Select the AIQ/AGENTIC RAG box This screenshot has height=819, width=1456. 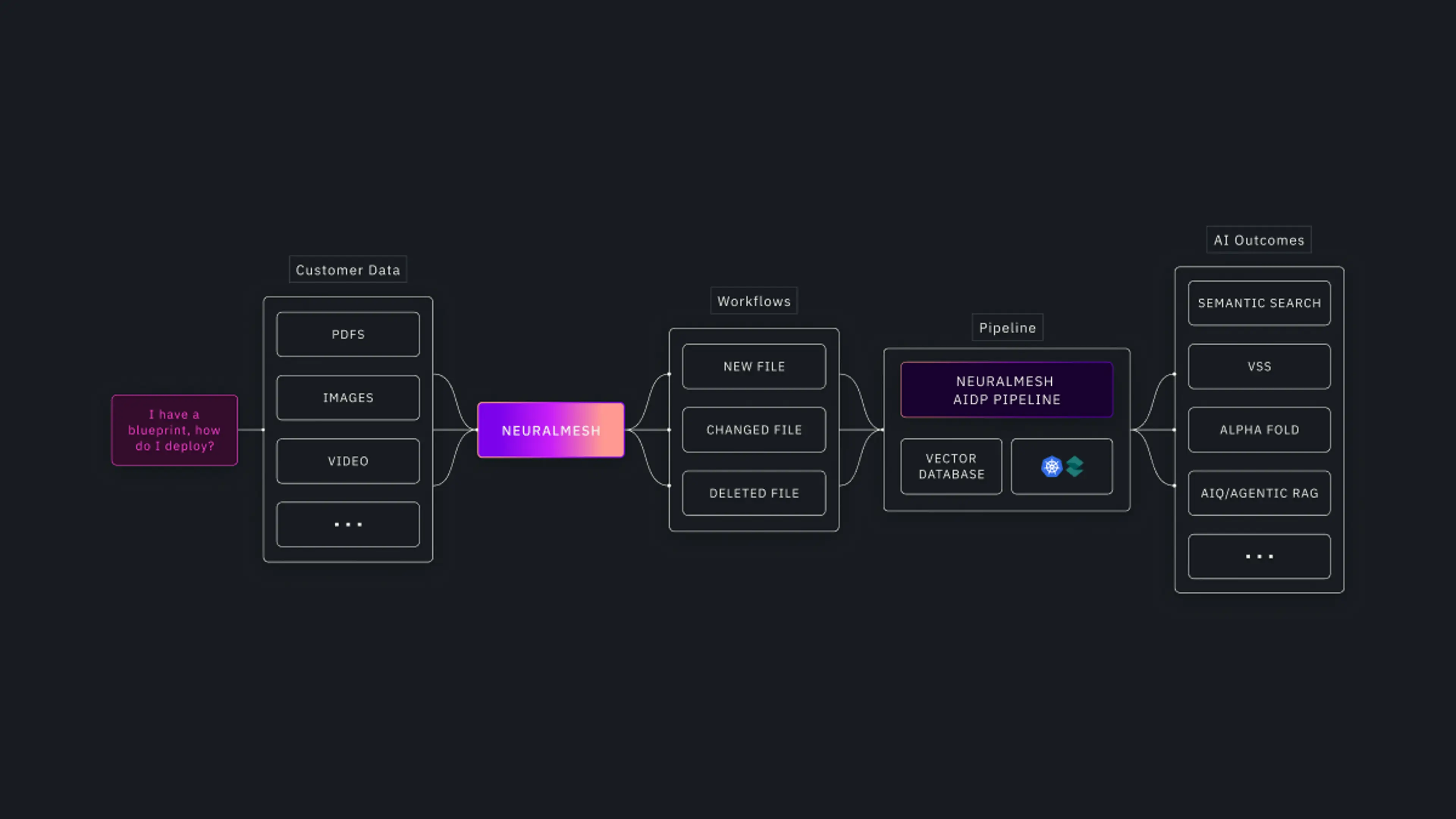[1259, 493]
